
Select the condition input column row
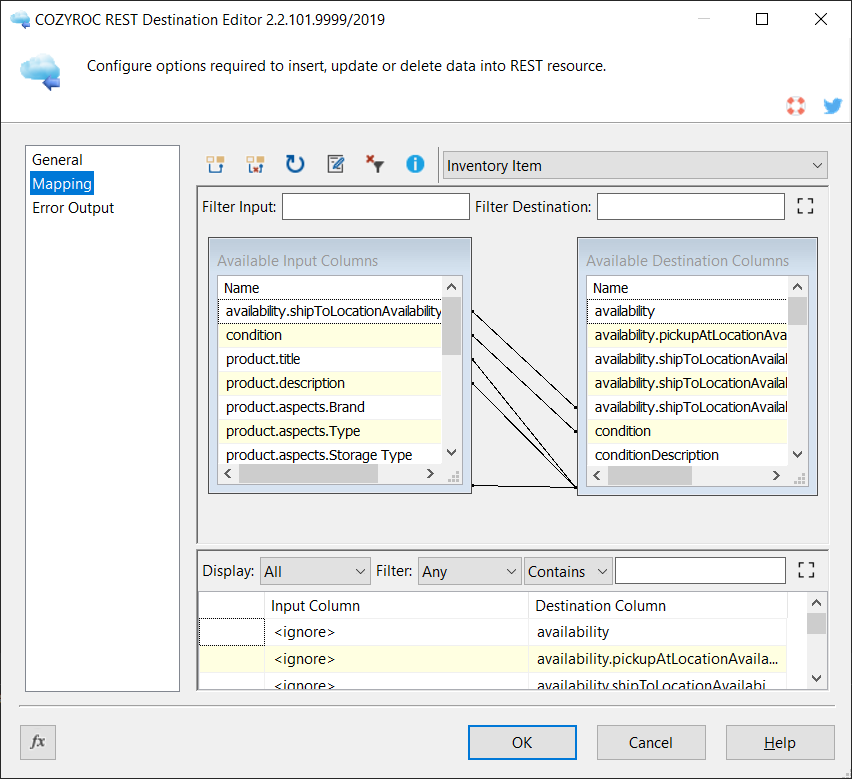coord(330,335)
